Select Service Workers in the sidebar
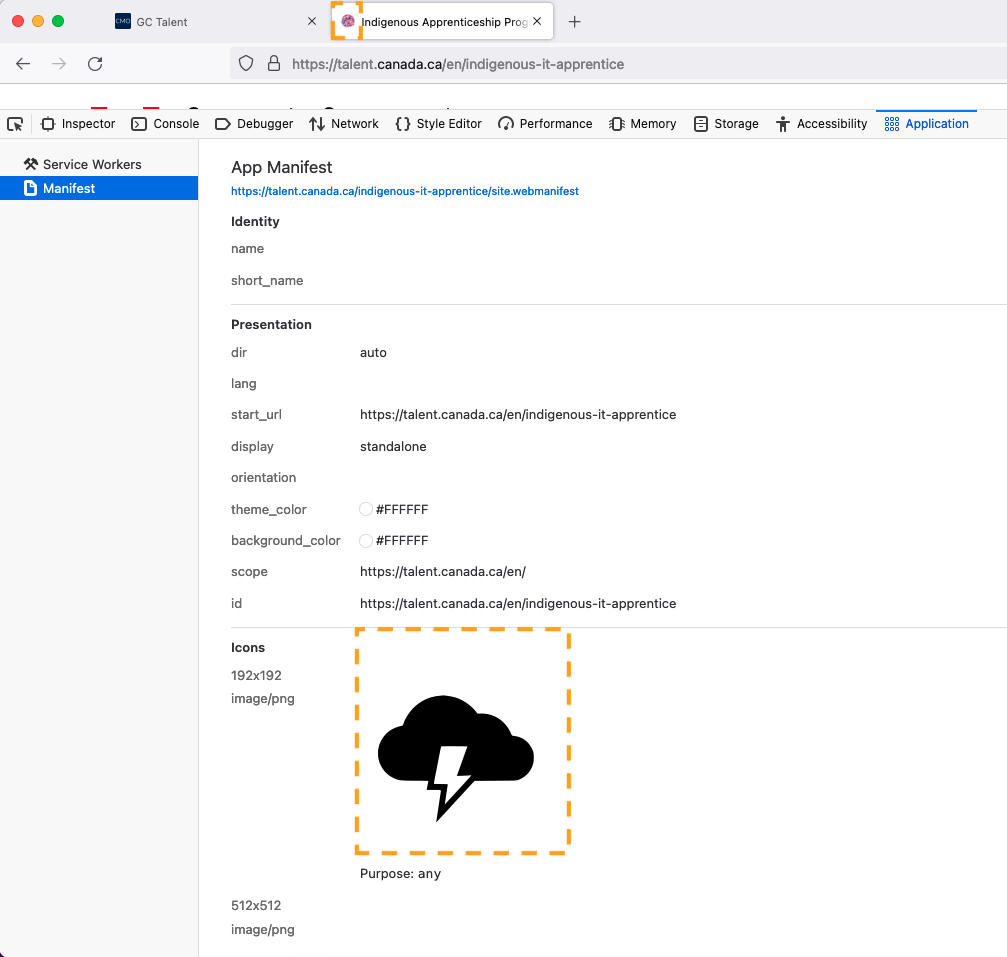The height and width of the screenshot is (957, 1007). 99,164
